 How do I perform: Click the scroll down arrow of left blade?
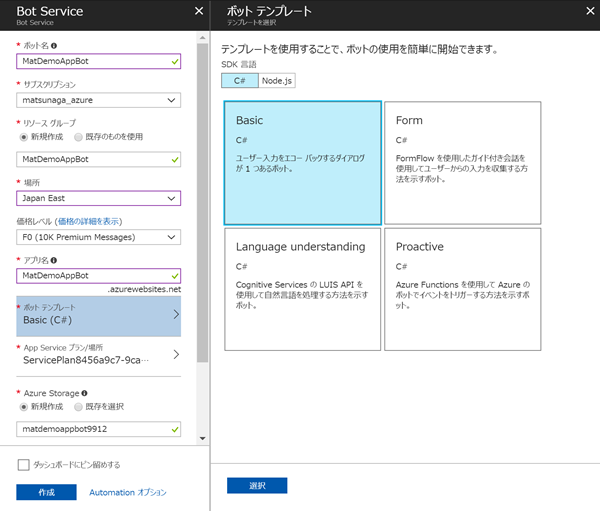click(x=203, y=439)
